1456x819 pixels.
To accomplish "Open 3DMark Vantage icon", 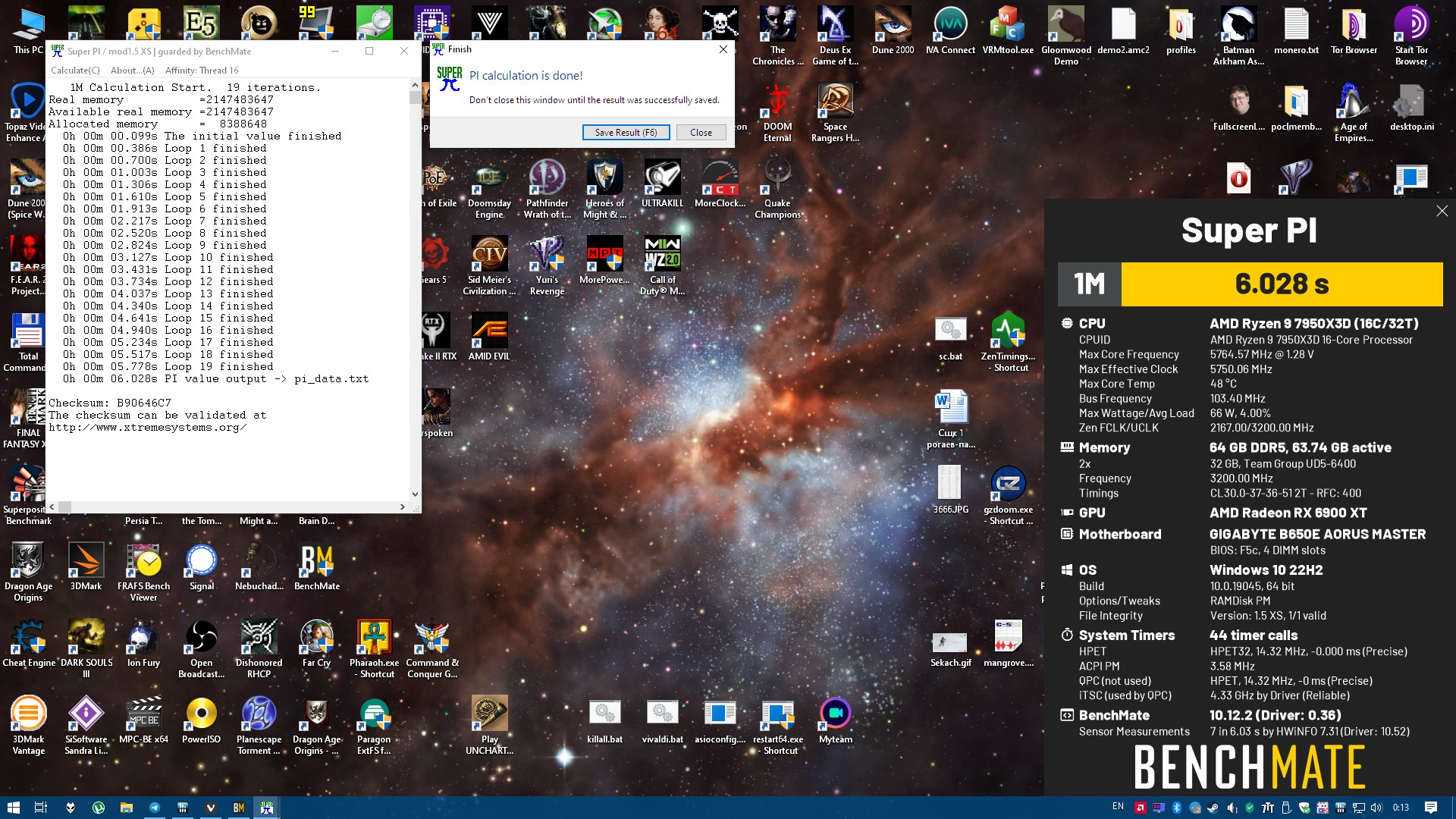I will 29,726.
